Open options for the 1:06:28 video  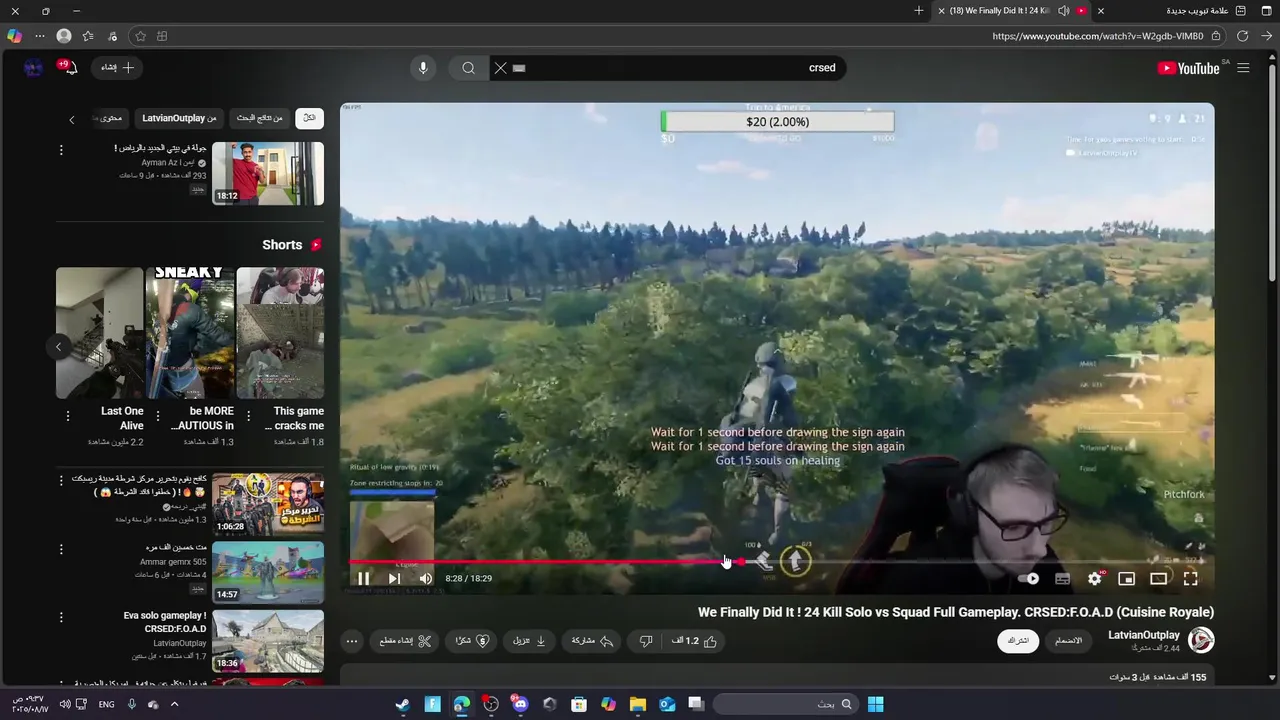61,481
